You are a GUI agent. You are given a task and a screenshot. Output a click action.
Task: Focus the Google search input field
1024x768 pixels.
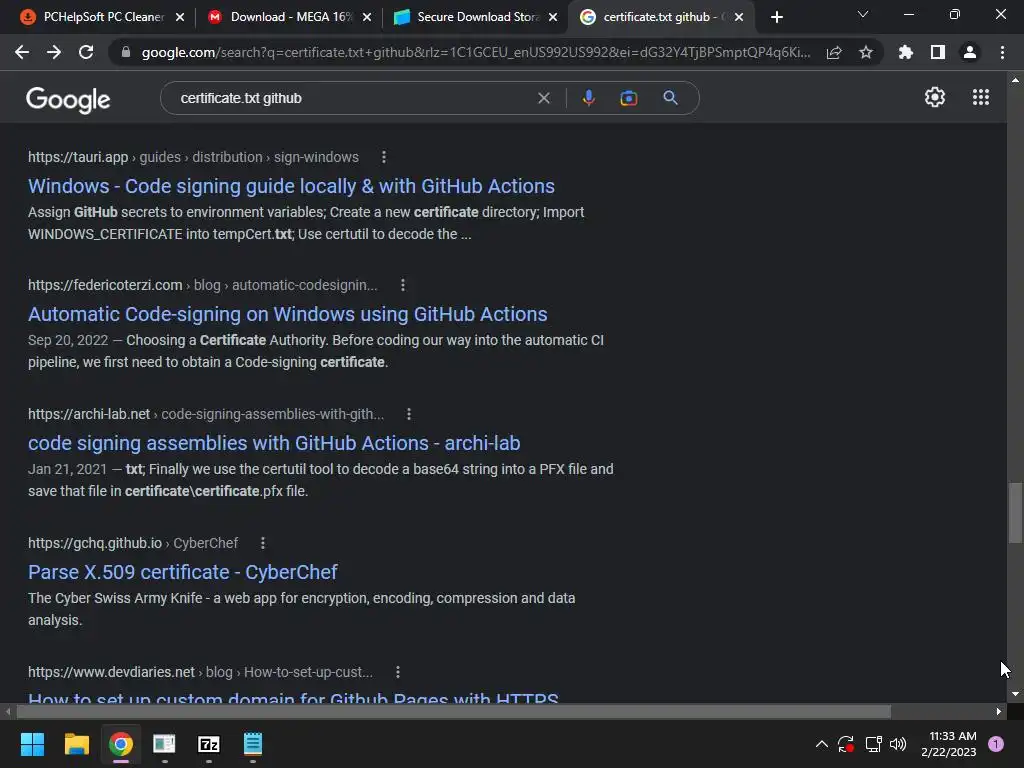(353, 98)
